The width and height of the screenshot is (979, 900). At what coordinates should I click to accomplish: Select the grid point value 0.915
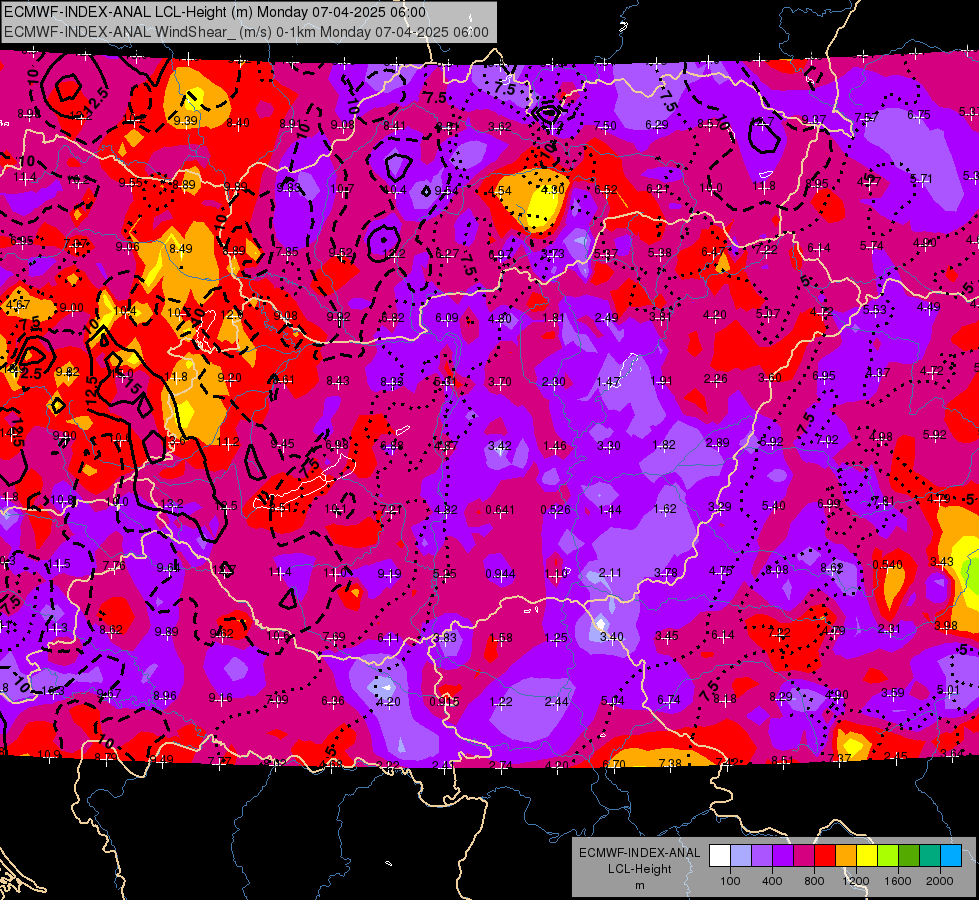pyautogui.click(x=444, y=702)
